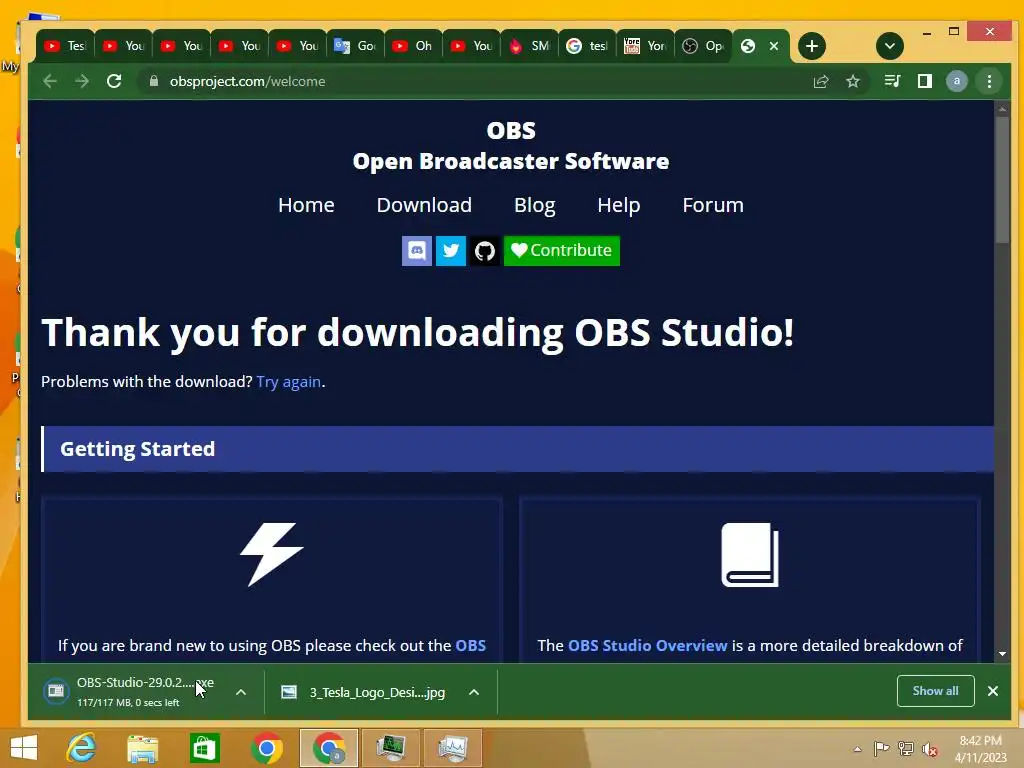Show hidden system tray icons
The height and width of the screenshot is (768, 1024).
pos(857,749)
